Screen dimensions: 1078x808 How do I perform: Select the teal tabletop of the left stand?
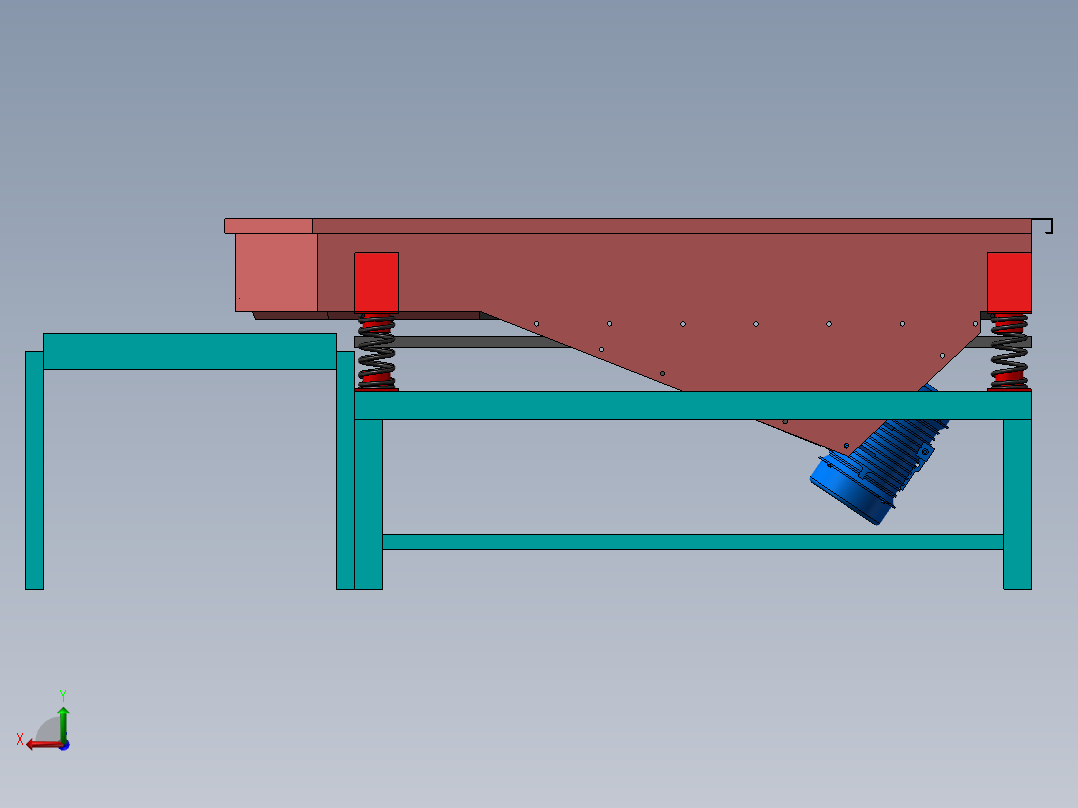pyautogui.click(x=190, y=351)
